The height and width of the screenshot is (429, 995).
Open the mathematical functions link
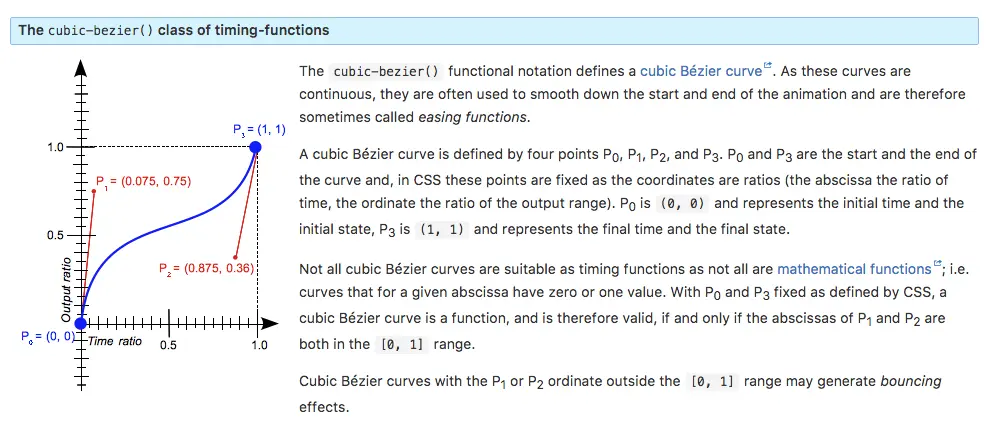tap(854, 268)
